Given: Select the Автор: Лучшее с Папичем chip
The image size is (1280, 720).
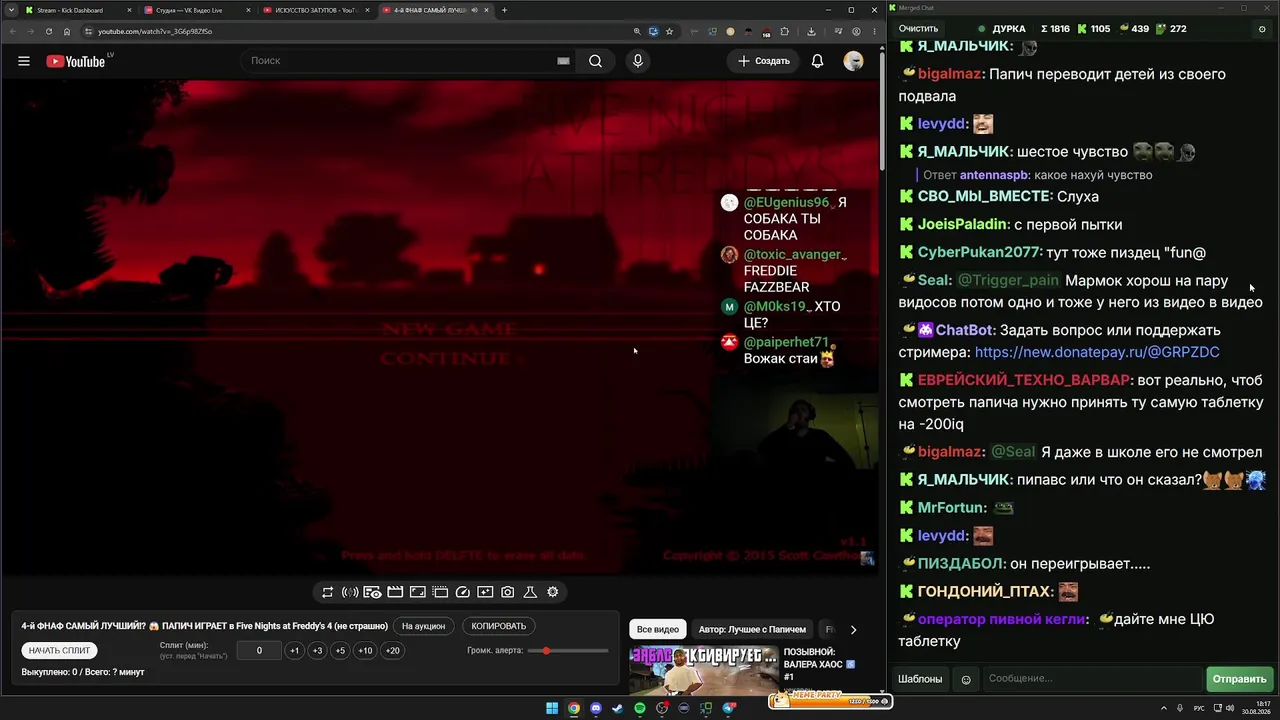Looking at the screenshot, I should coord(752,630).
